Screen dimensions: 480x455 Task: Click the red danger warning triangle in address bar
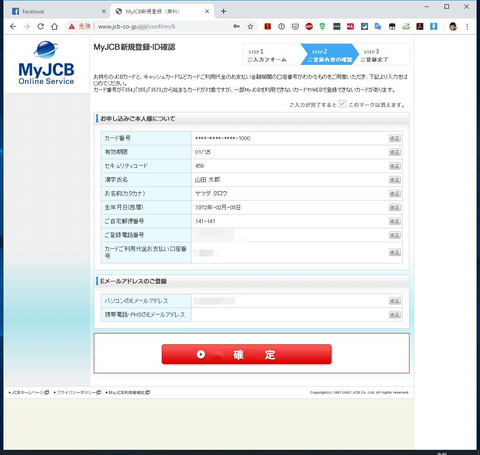click(71, 27)
